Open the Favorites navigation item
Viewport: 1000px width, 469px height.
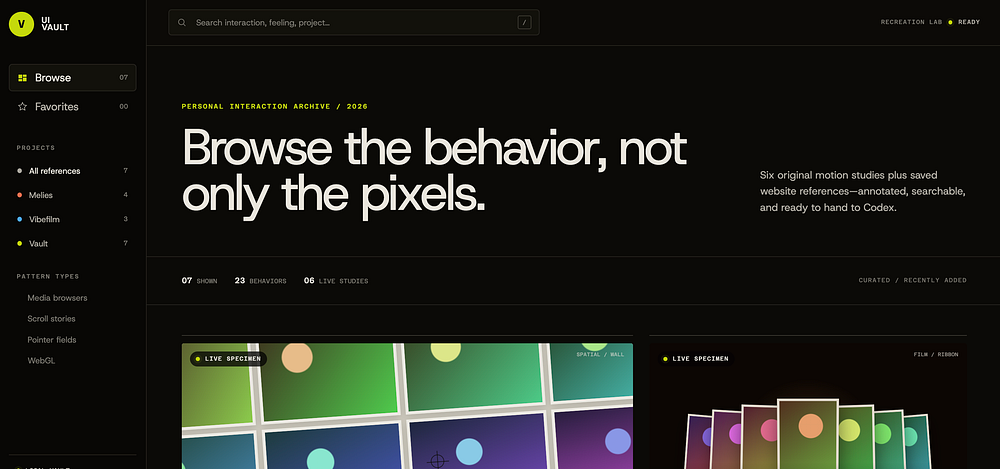point(73,107)
